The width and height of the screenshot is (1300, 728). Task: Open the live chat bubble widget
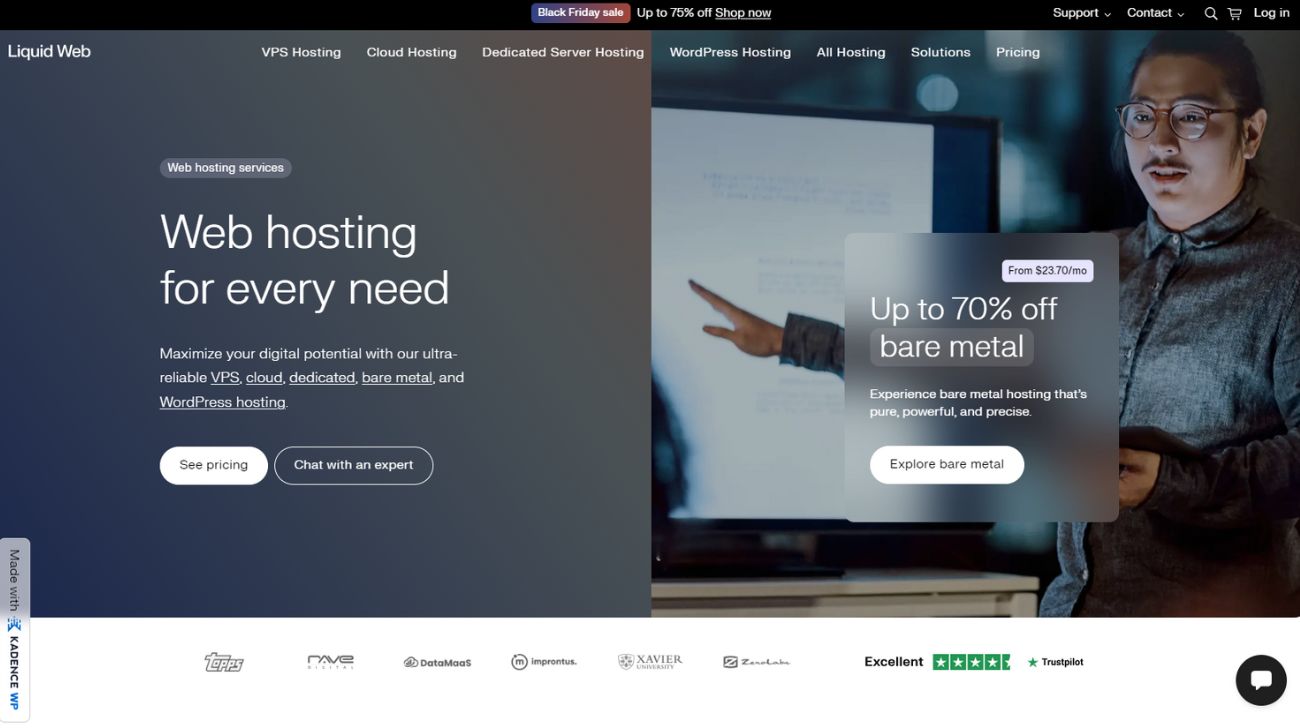pos(1261,680)
